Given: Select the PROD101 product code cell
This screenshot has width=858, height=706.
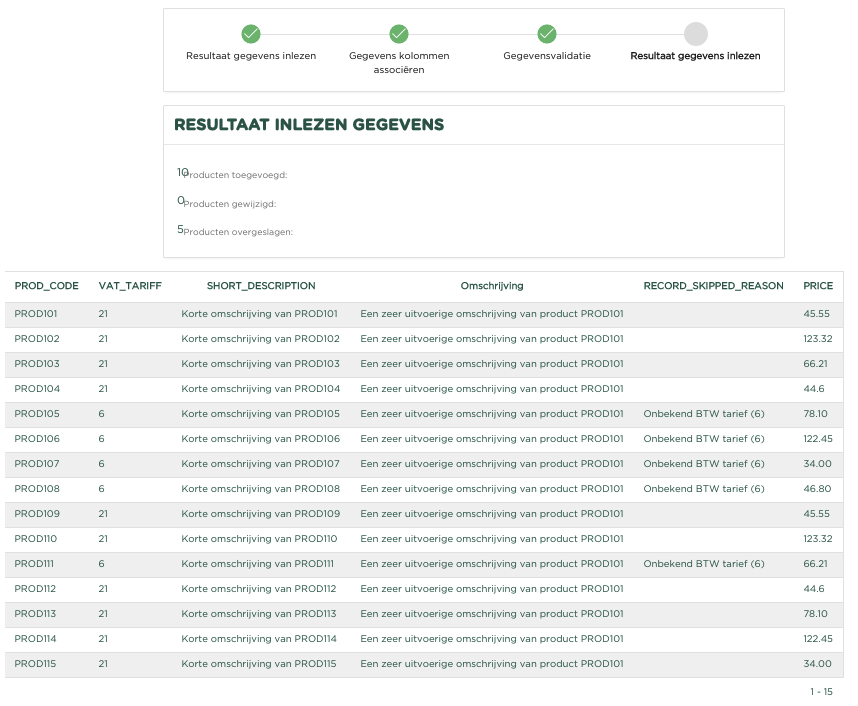Looking at the screenshot, I should [x=36, y=314].
